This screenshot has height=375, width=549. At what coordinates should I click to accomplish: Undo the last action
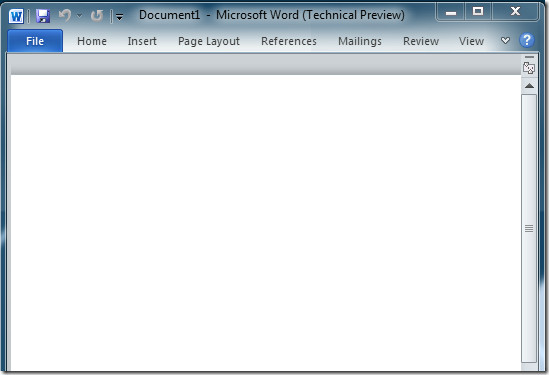point(65,15)
